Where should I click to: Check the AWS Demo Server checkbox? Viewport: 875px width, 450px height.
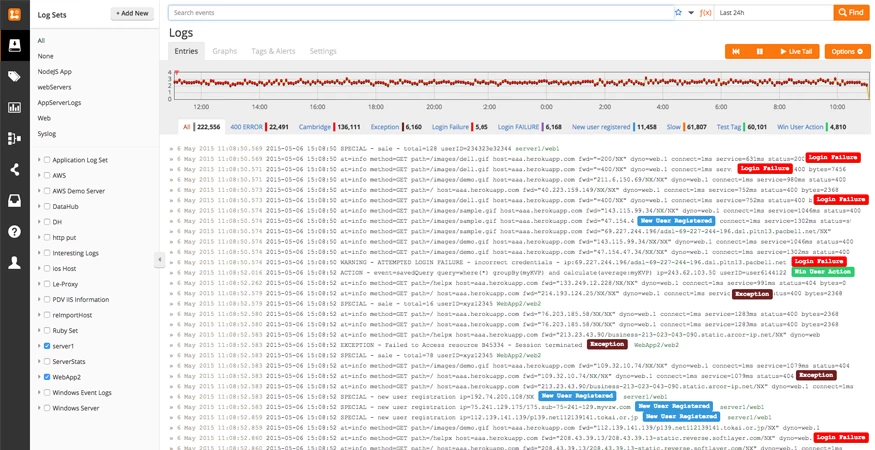point(47,191)
